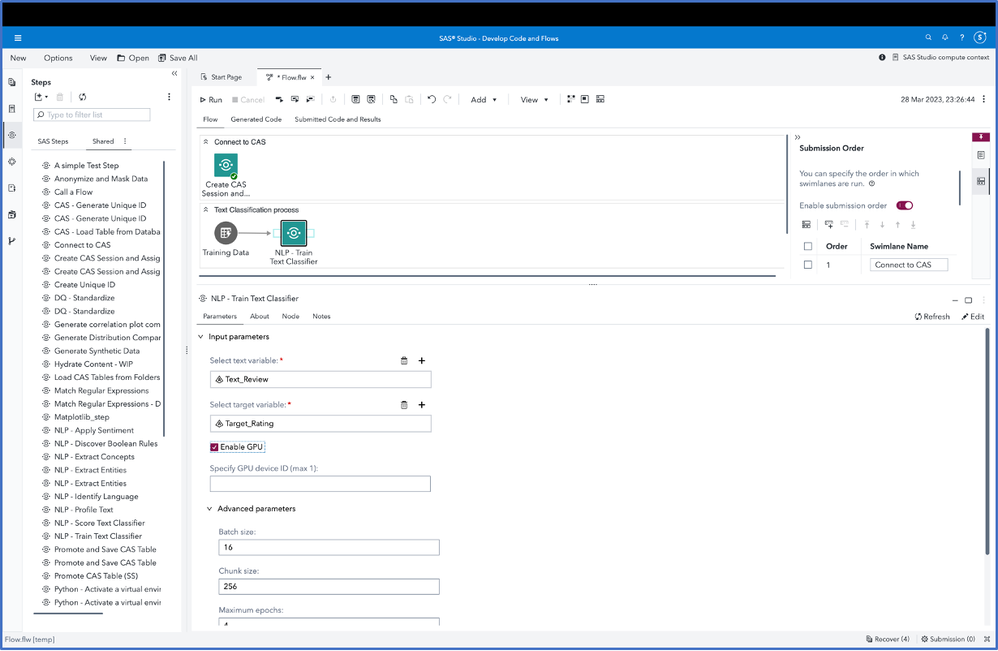Click the Redo icon in flow toolbar
The width and height of the screenshot is (998, 651).
[447, 99]
